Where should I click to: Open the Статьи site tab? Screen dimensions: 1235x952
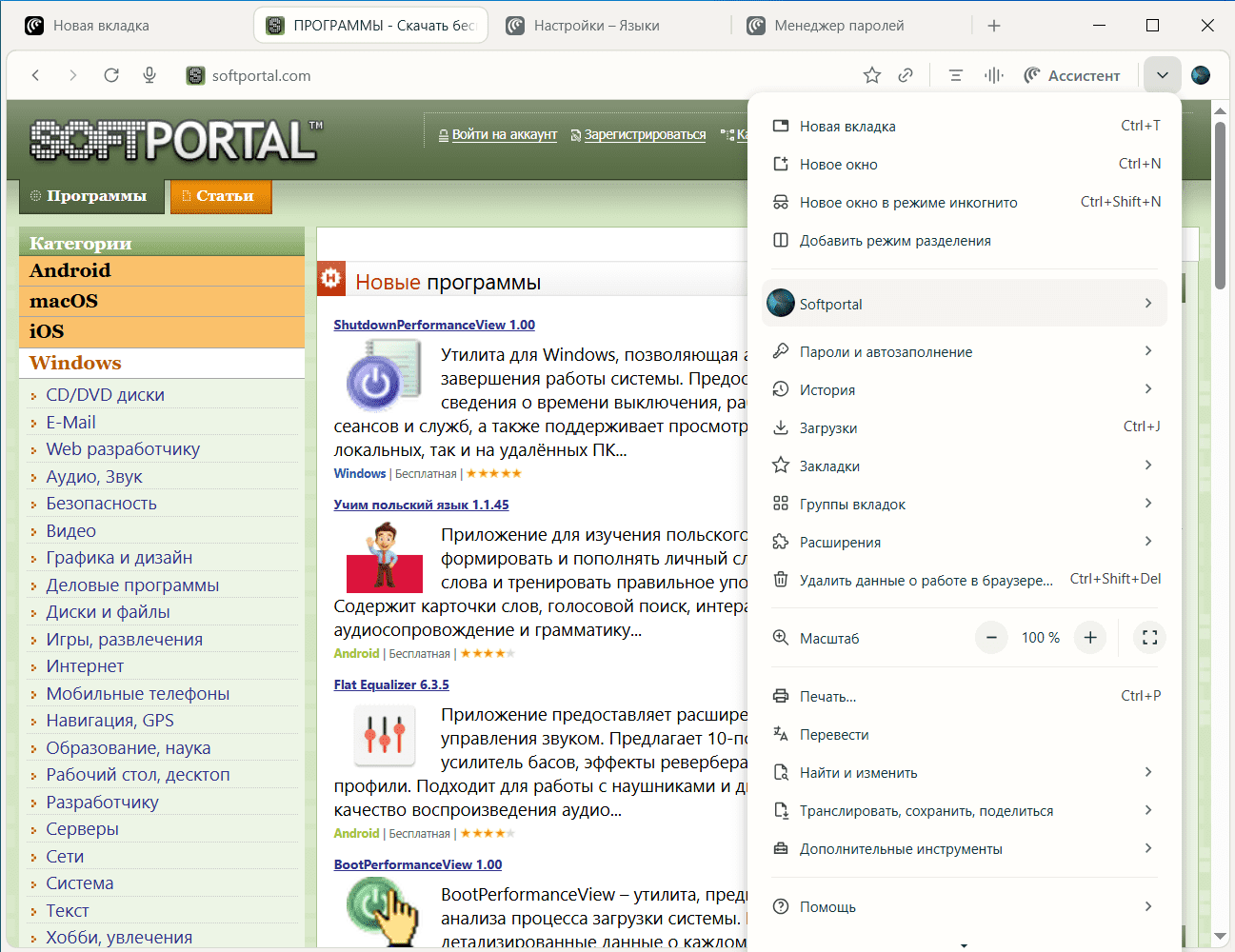[221, 196]
